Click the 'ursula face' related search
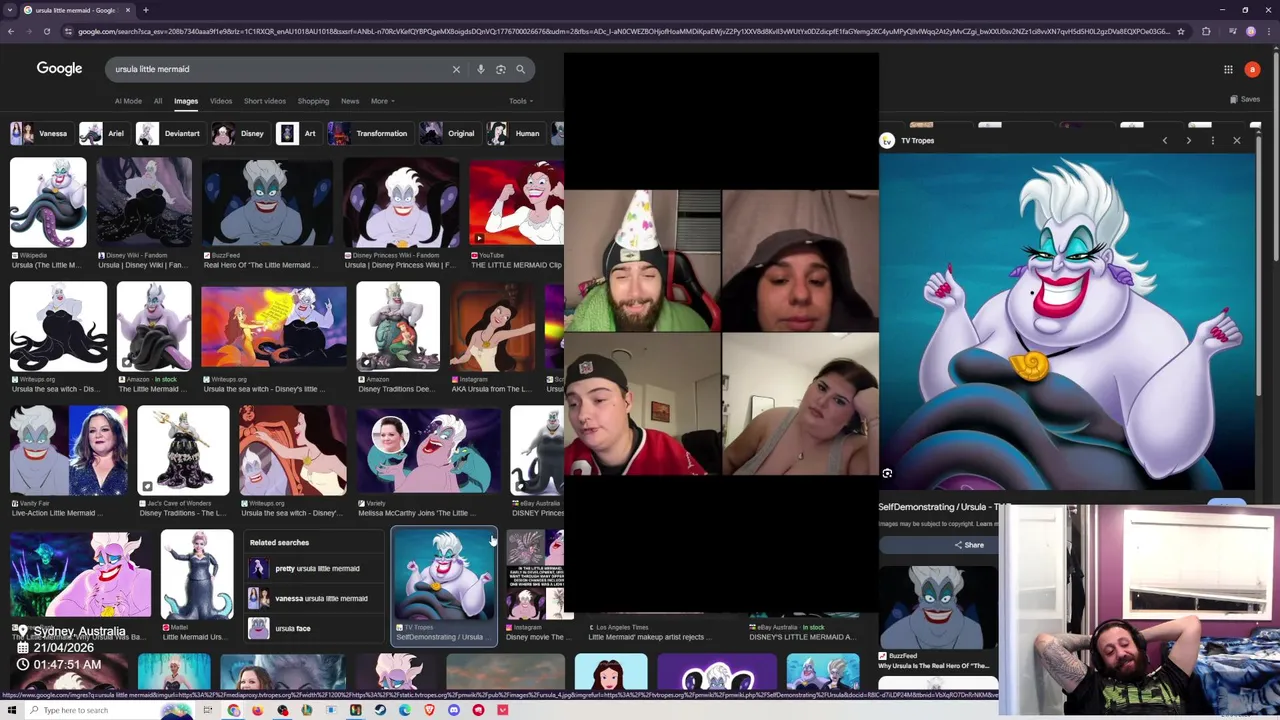The image size is (1280, 720). click(x=315, y=628)
